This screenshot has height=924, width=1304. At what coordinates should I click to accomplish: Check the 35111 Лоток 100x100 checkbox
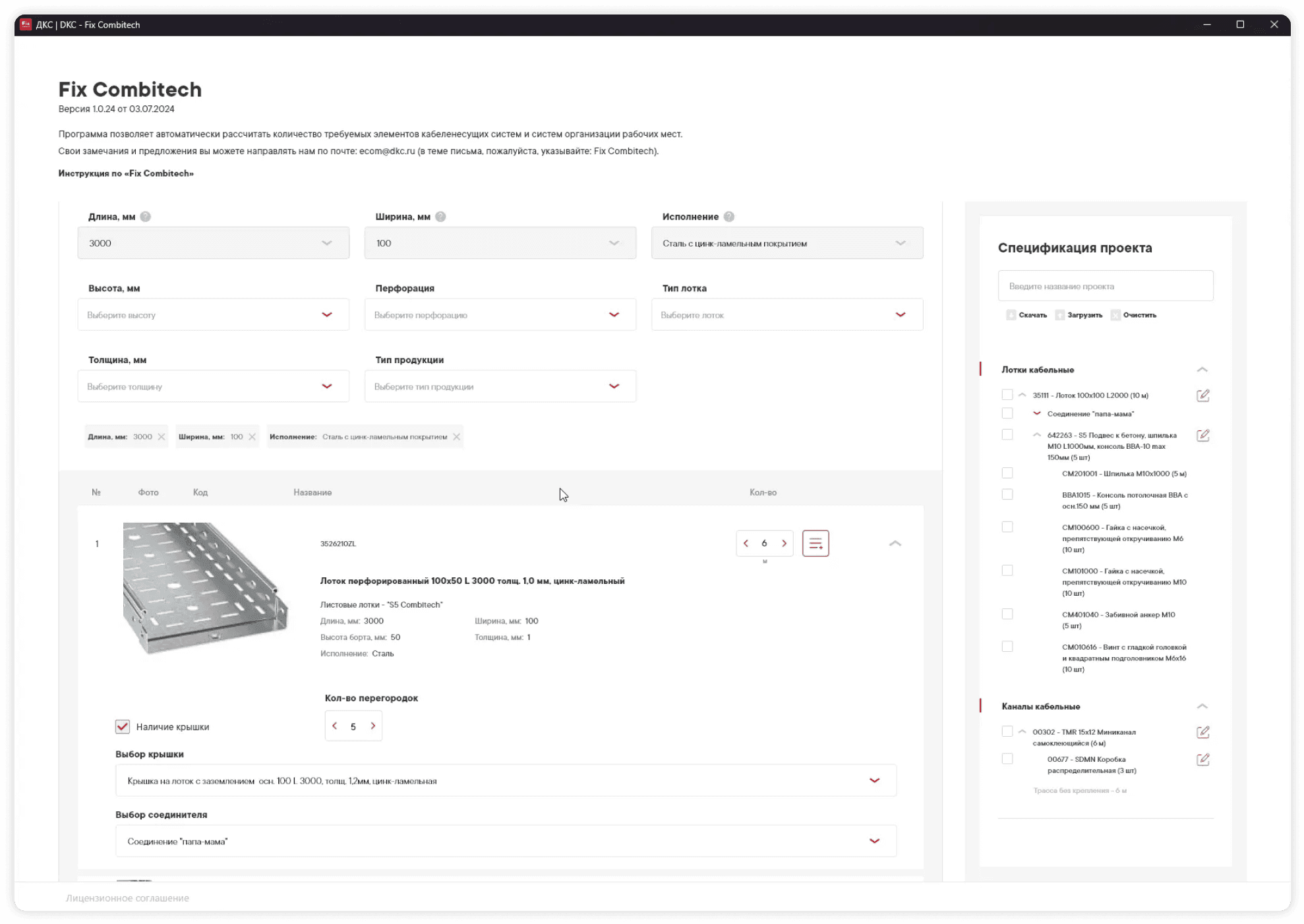click(x=1007, y=395)
